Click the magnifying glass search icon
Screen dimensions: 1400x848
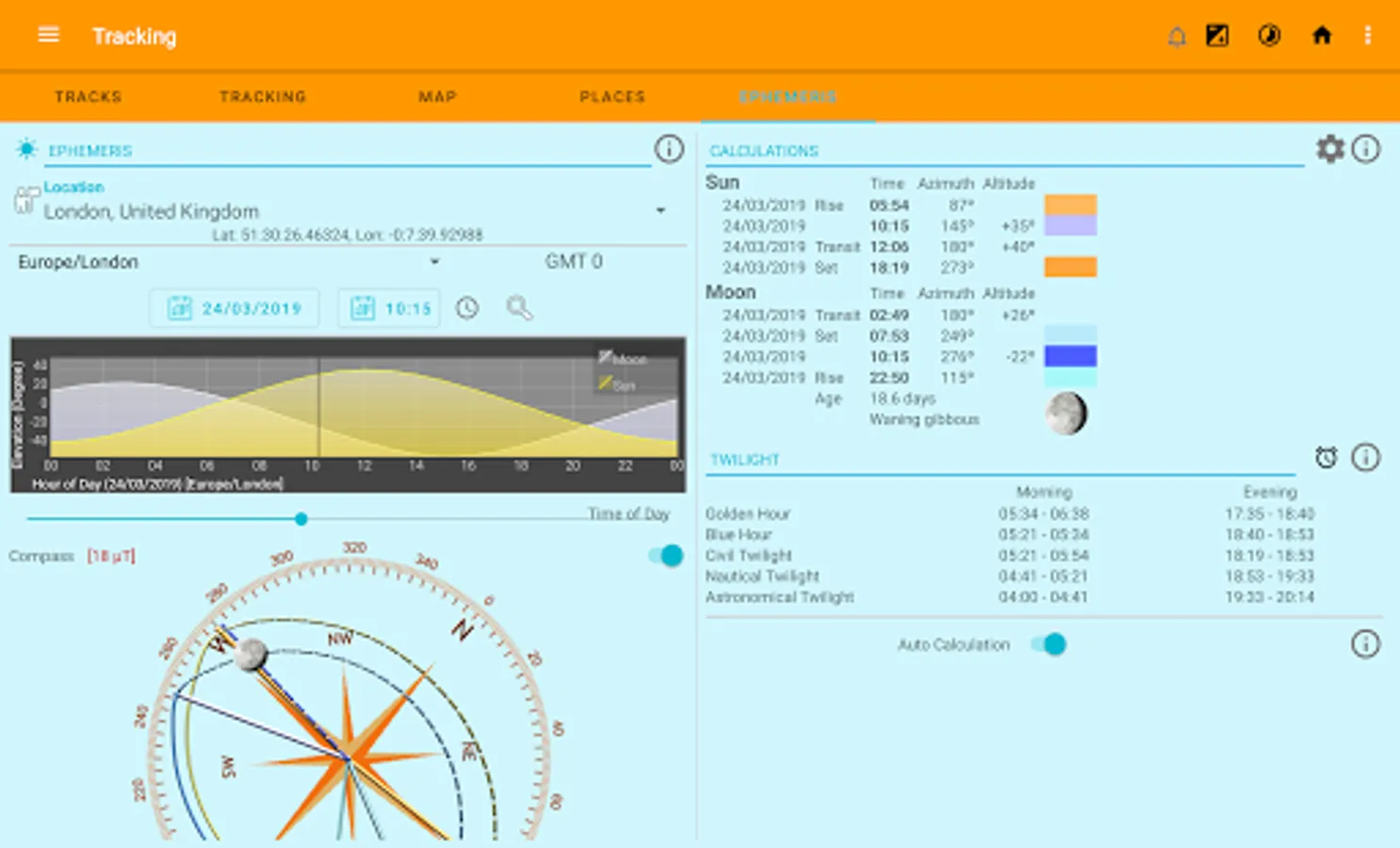click(519, 308)
